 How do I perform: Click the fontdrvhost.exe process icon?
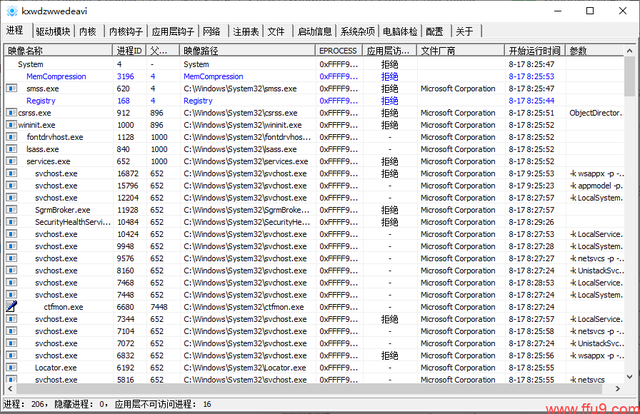pyautogui.click(x=12, y=137)
